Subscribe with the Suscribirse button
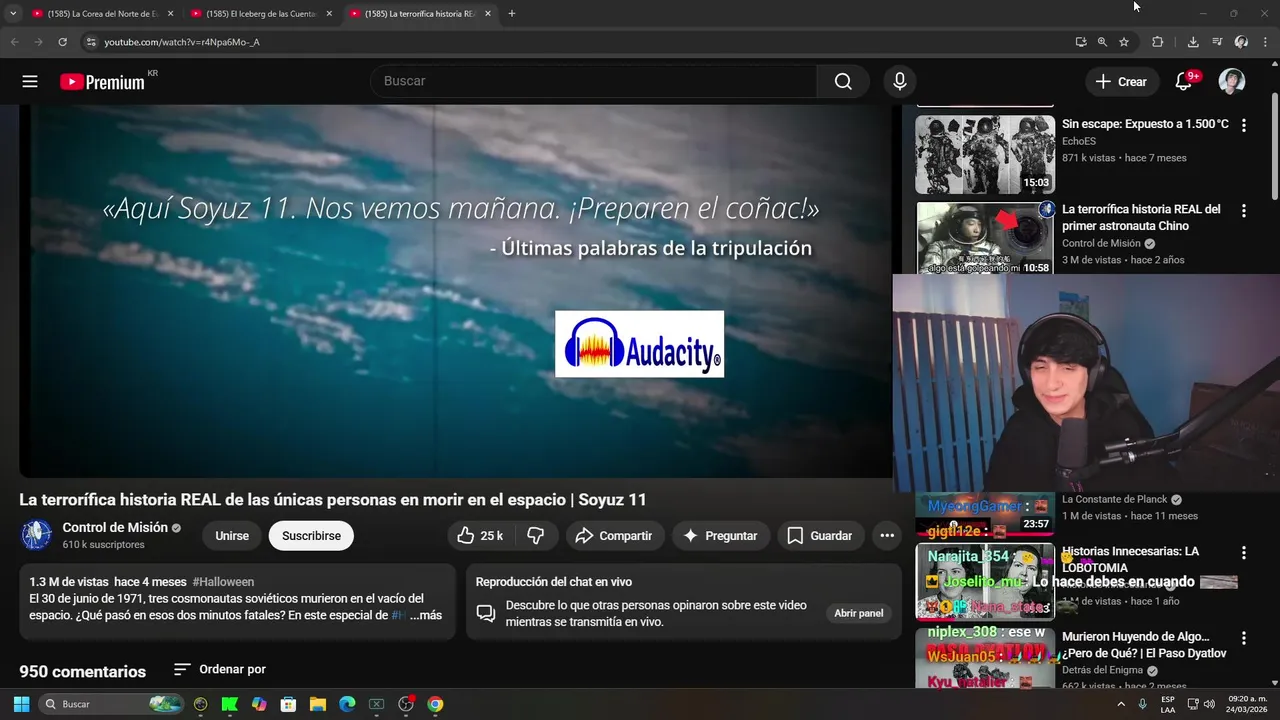The image size is (1280, 720). click(x=311, y=536)
